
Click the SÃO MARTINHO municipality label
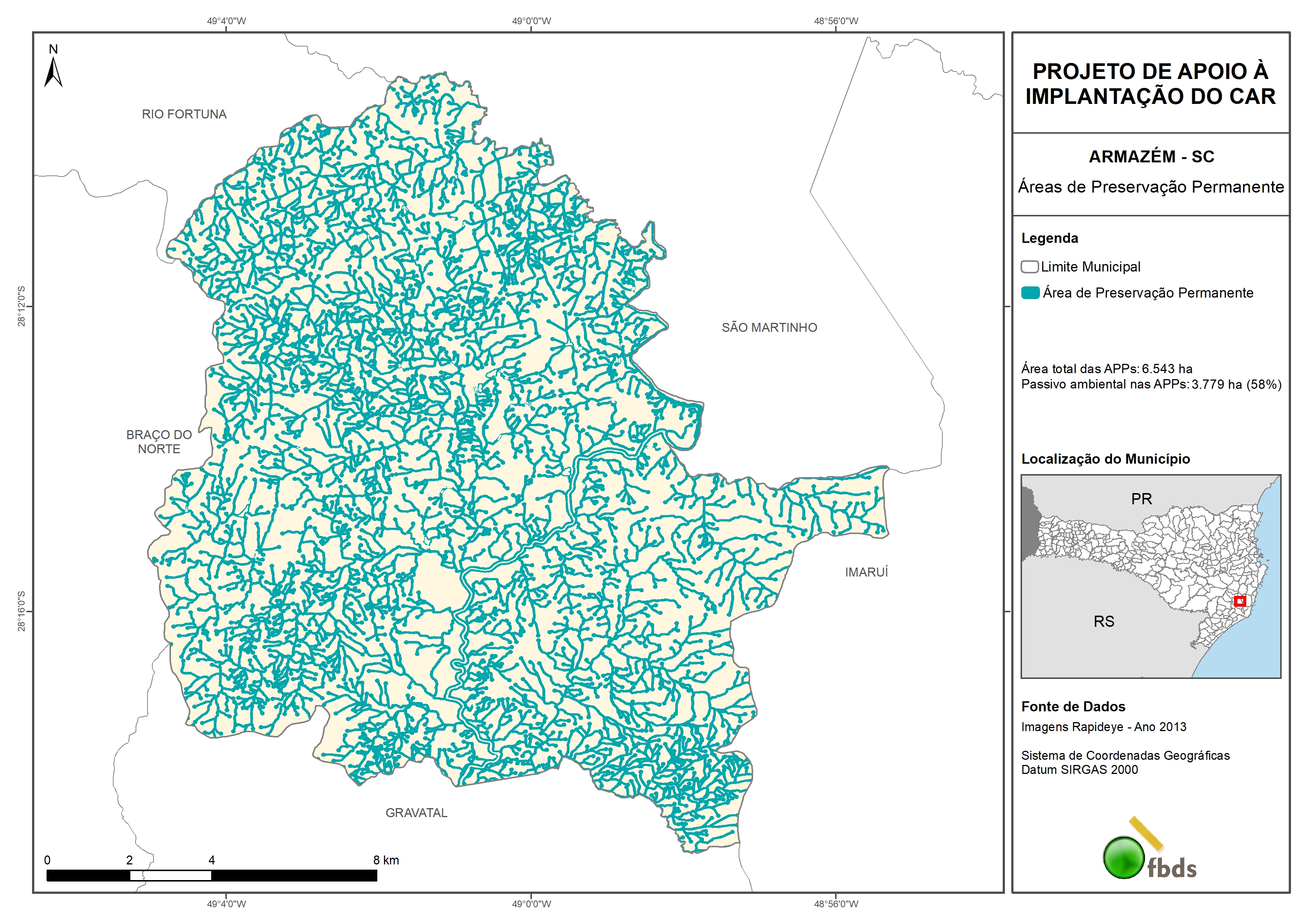click(769, 327)
